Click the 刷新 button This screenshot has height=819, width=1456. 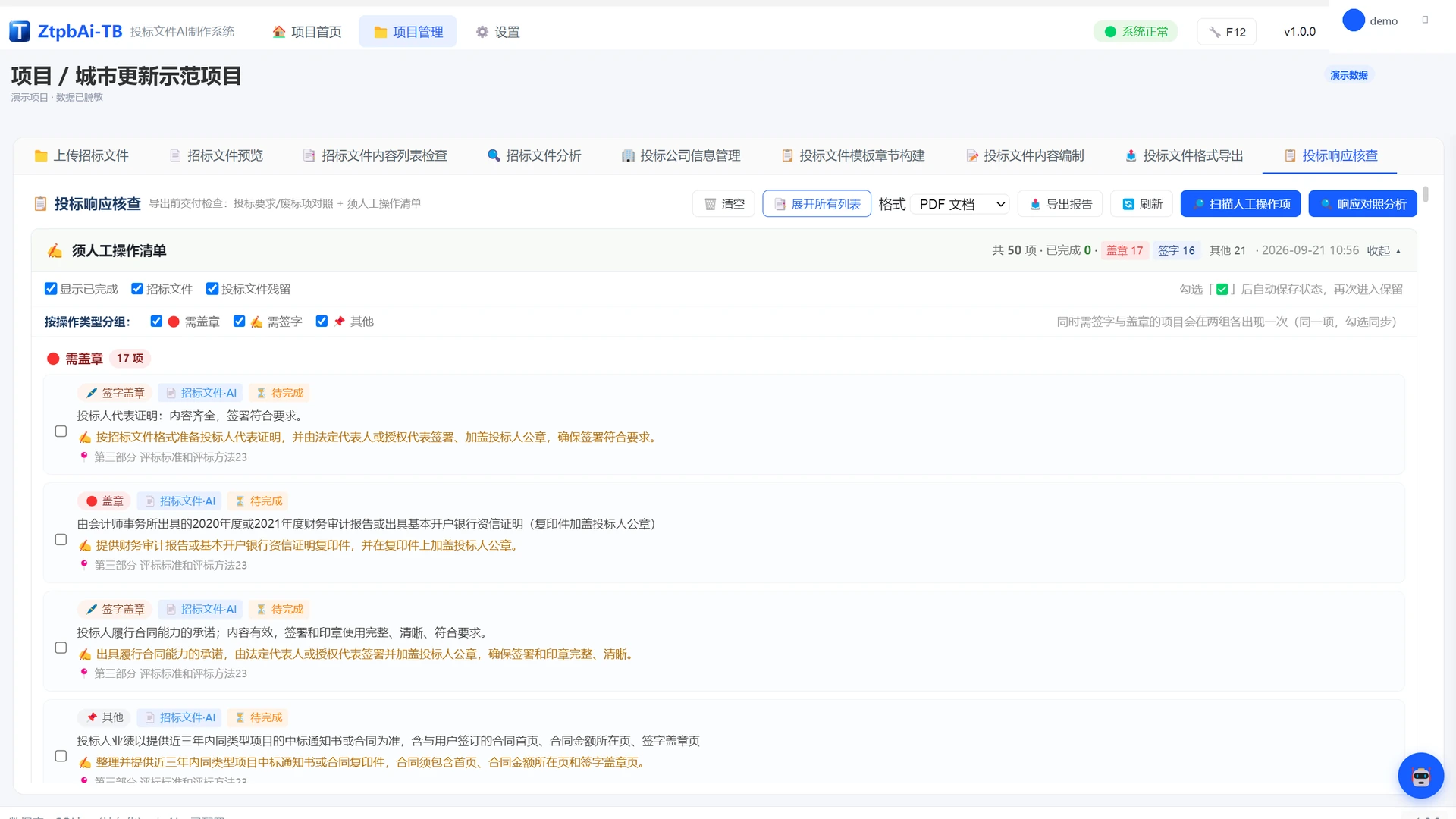point(1142,204)
